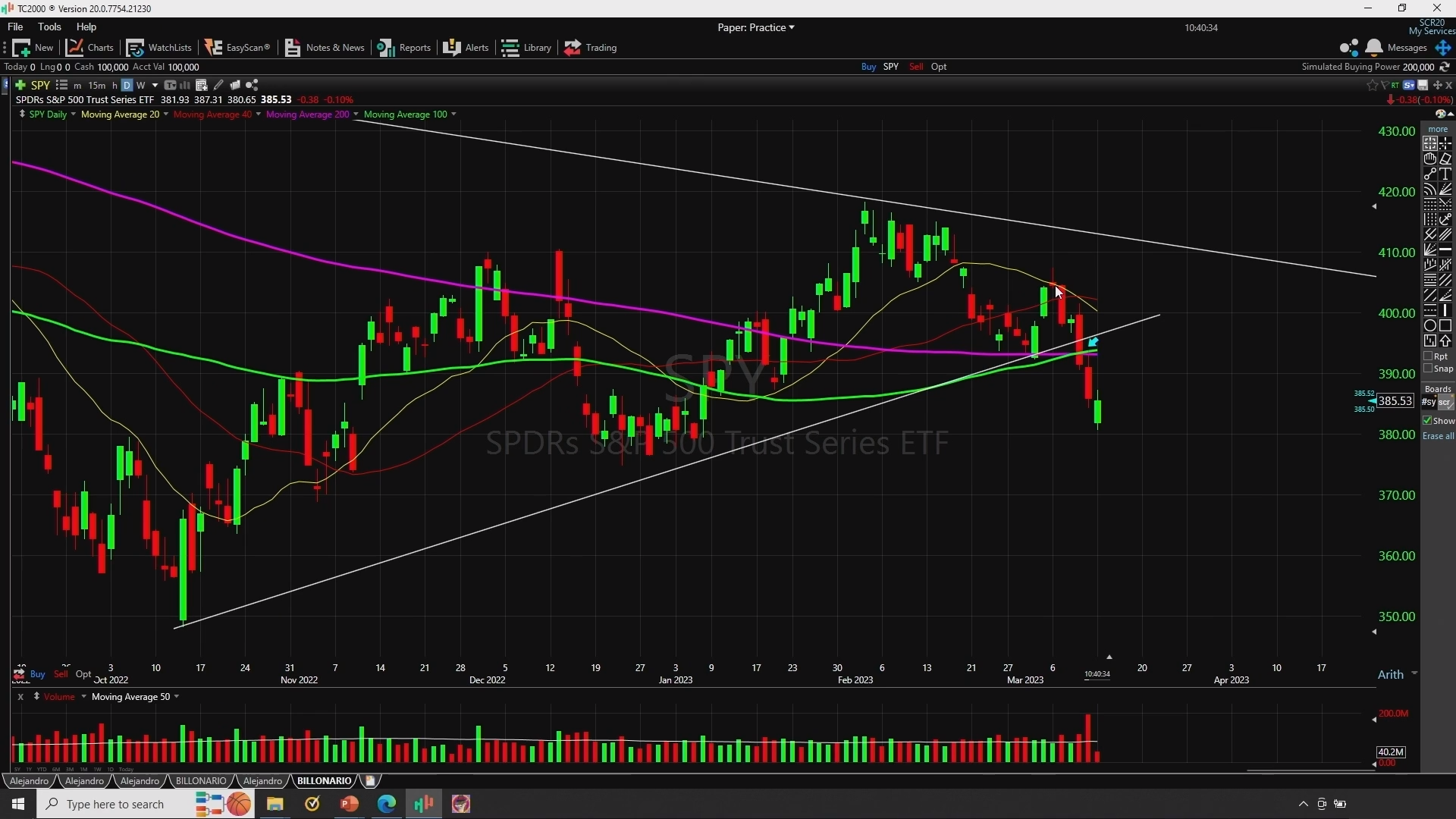This screenshot has height=819, width=1456.
Task: Select the Text drawing tool
Action: 1445,174
